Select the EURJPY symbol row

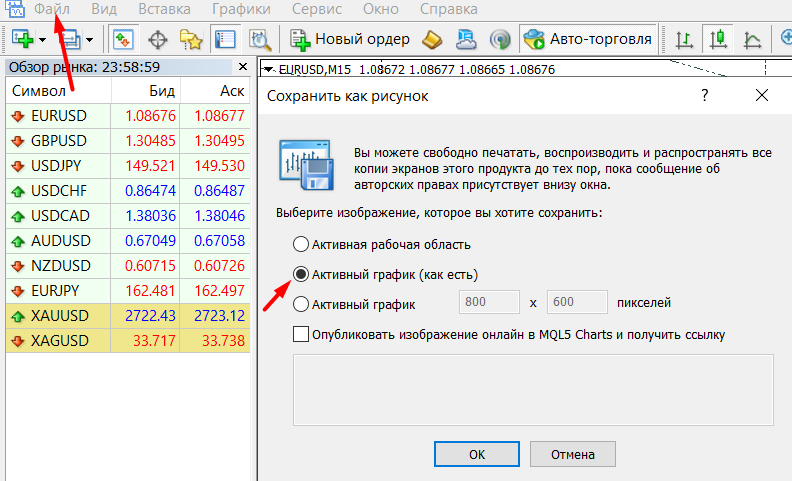128,291
